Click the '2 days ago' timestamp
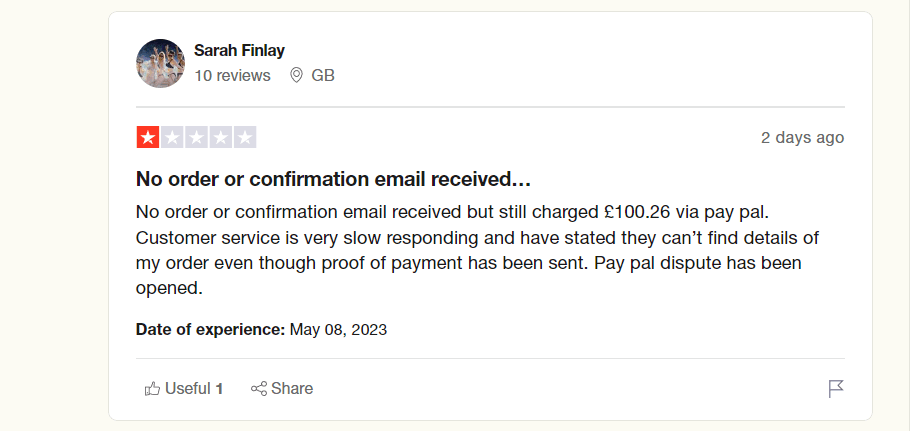The image size is (910, 431). (x=802, y=138)
